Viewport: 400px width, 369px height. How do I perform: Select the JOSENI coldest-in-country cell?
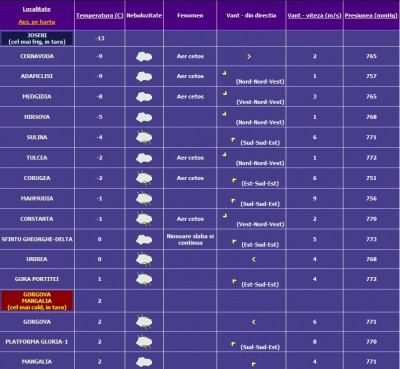pyautogui.click(x=37, y=38)
